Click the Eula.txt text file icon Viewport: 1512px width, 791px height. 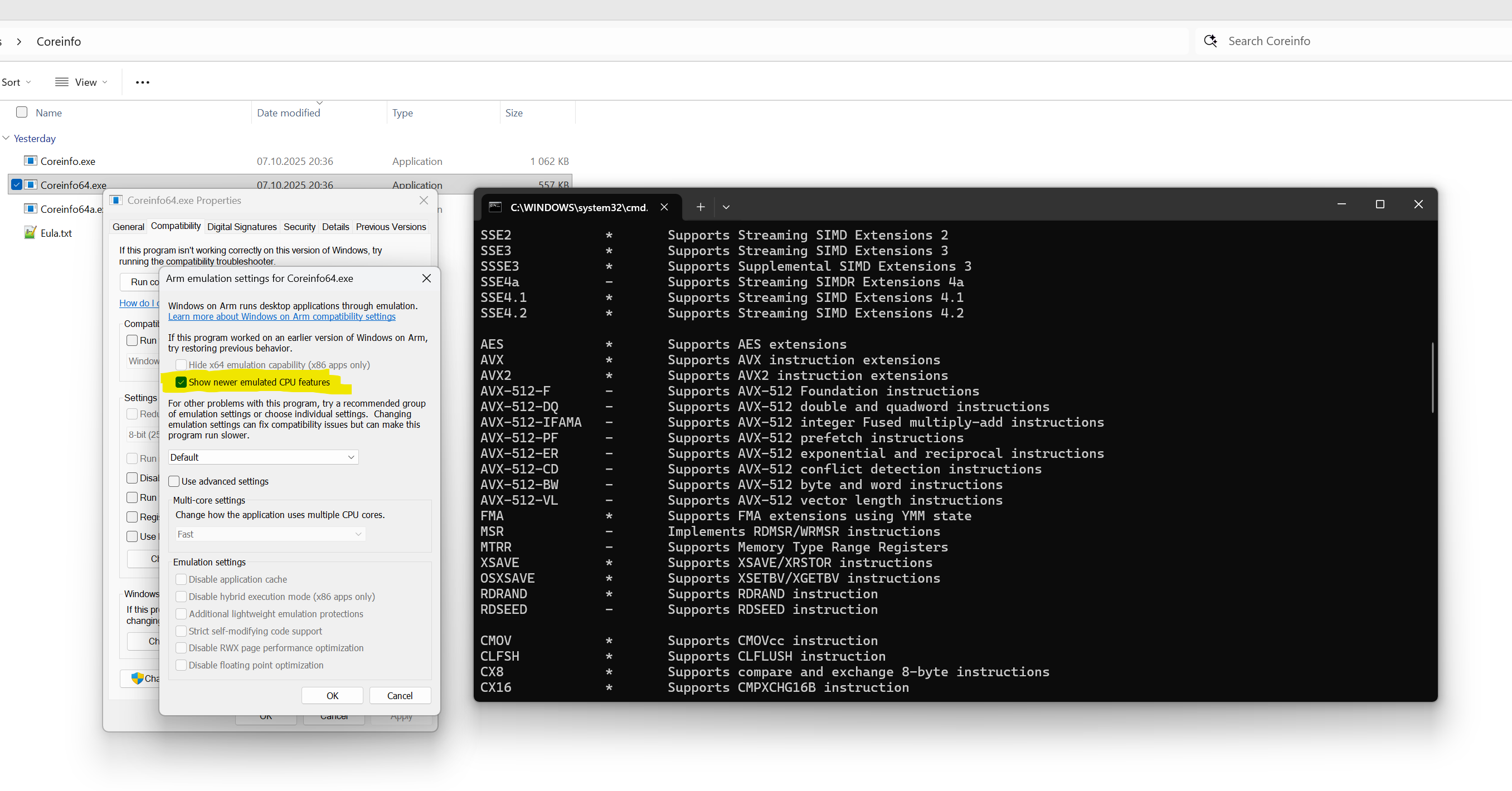click(31, 233)
